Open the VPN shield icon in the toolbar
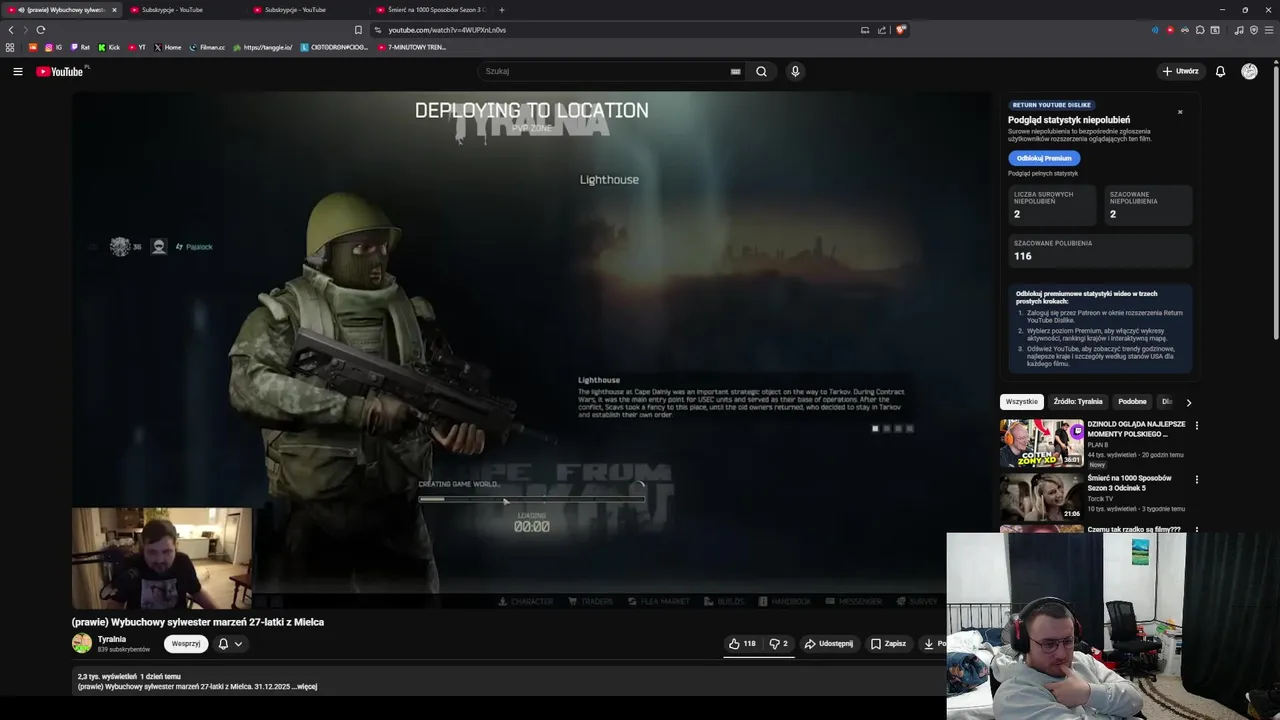Image resolution: width=1280 pixels, height=720 pixels. click(x=1254, y=30)
